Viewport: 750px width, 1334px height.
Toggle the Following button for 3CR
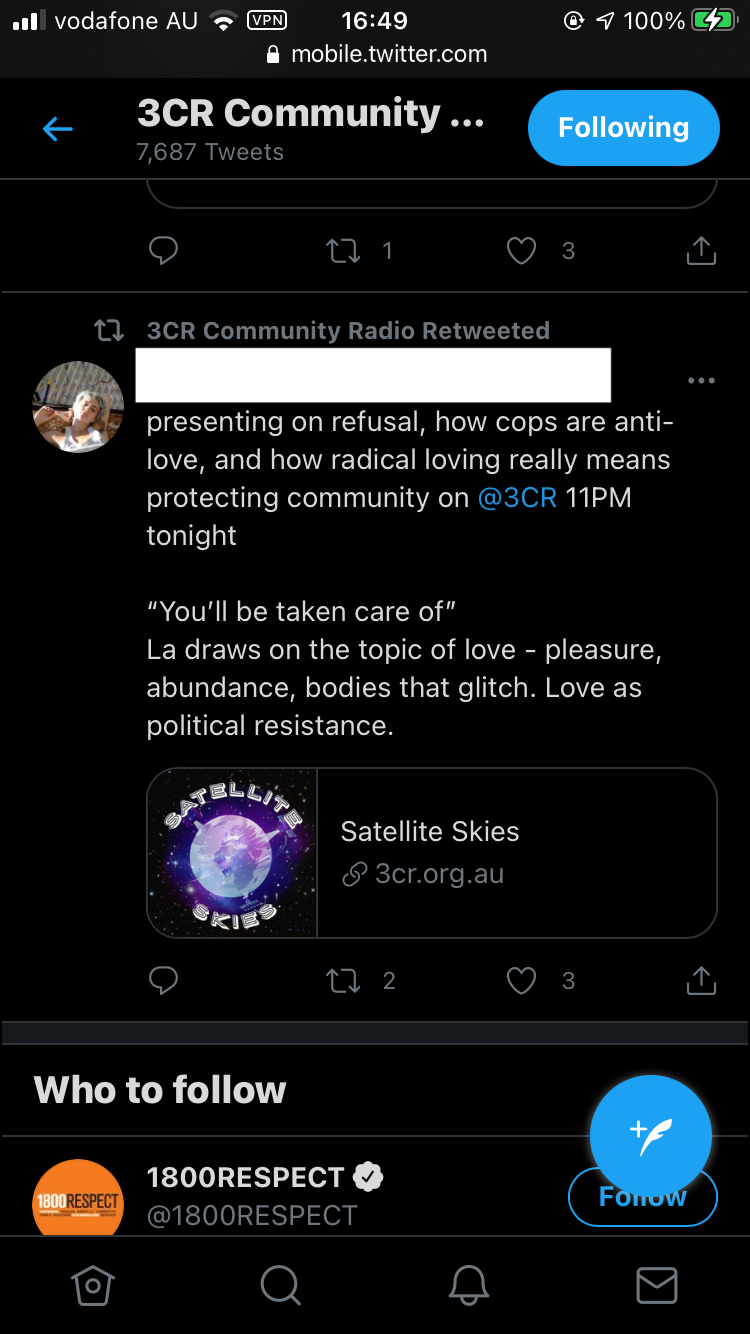(623, 128)
